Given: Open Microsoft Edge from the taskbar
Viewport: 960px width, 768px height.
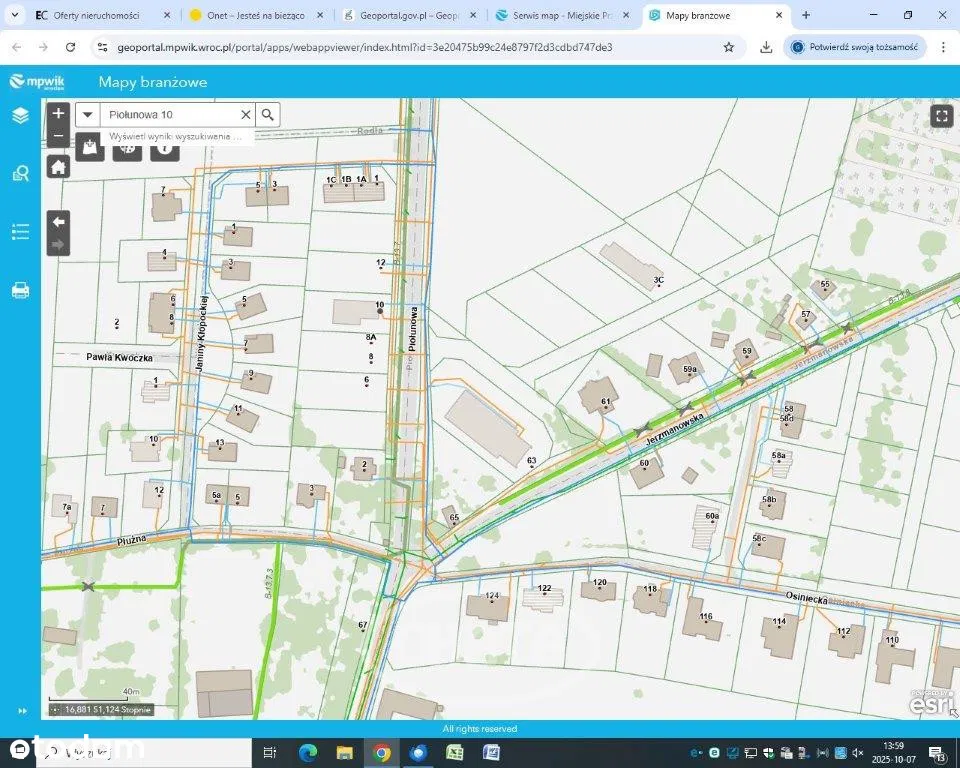Looking at the screenshot, I should click(307, 753).
